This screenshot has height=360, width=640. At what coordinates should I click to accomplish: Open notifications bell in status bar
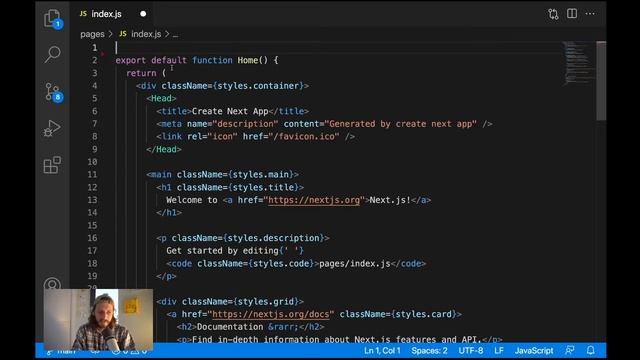591,350
